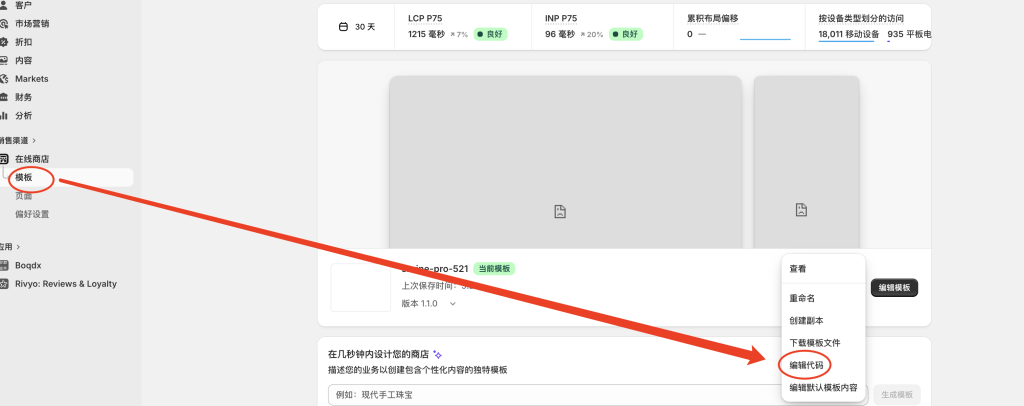The height and width of the screenshot is (406, 1024).
Task: Choose 编辑代码 from the context menu
Action: click(x=807, y=365)
